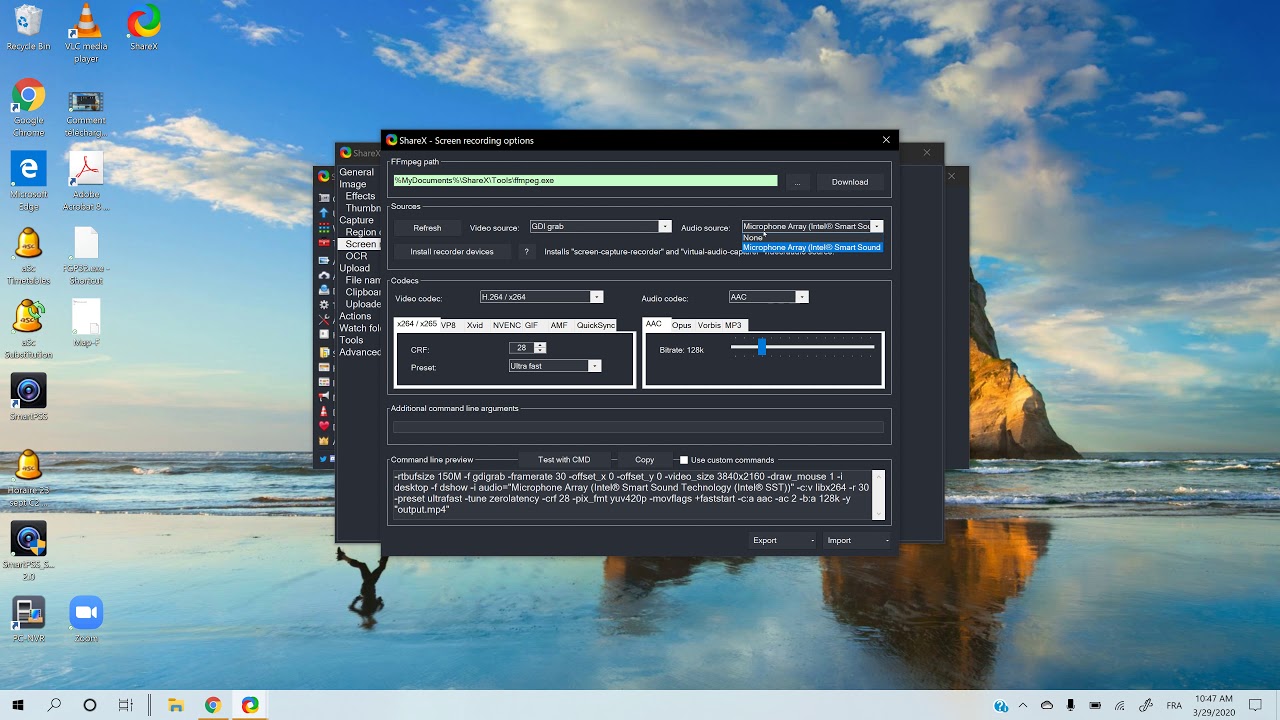Select the SmartPSS desktop icon
The image size is (1280, 720).
(x=28, y=398)
